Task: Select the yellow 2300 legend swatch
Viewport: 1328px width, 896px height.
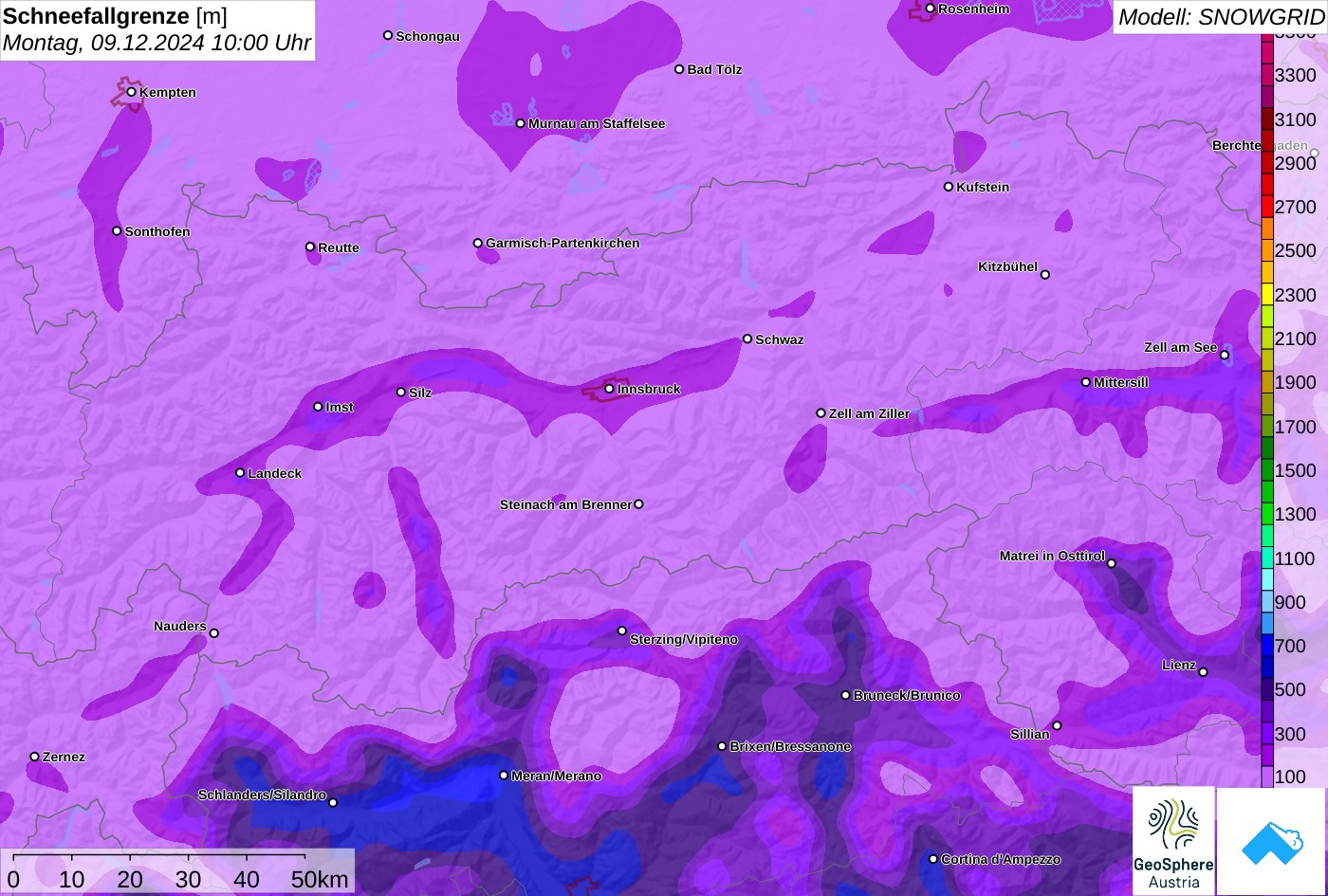Action: [x=1267, y=295]
